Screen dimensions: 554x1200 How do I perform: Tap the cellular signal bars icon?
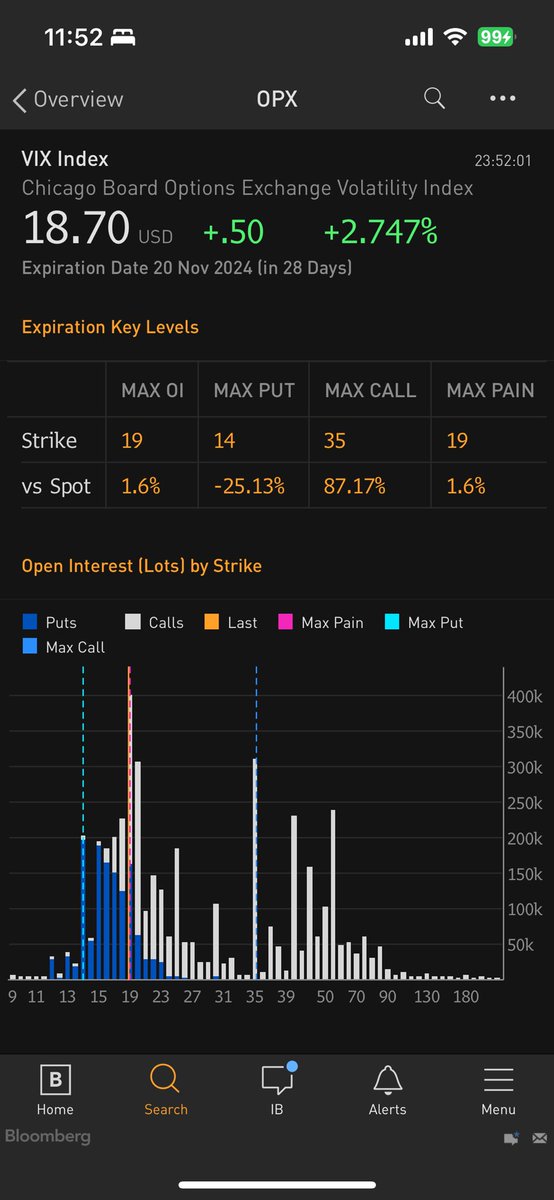[419, 38]
